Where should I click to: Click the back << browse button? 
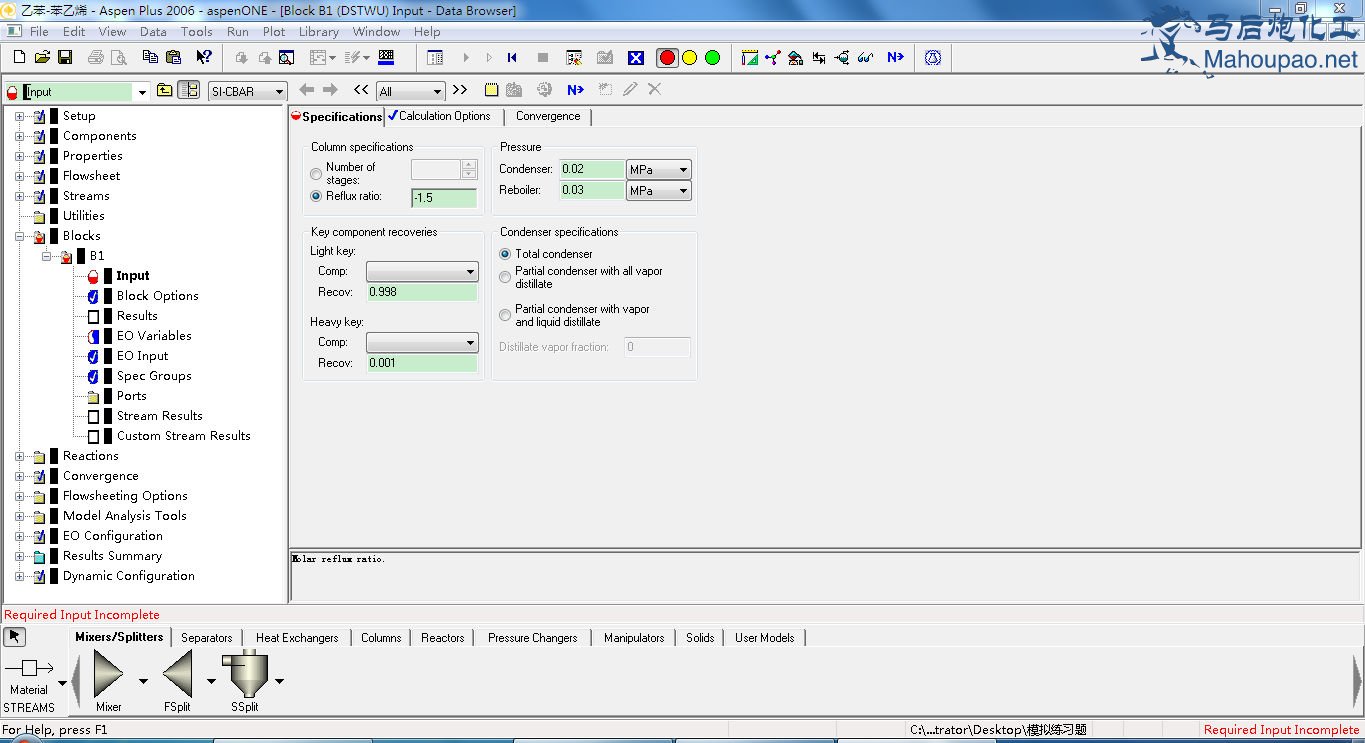362,90
